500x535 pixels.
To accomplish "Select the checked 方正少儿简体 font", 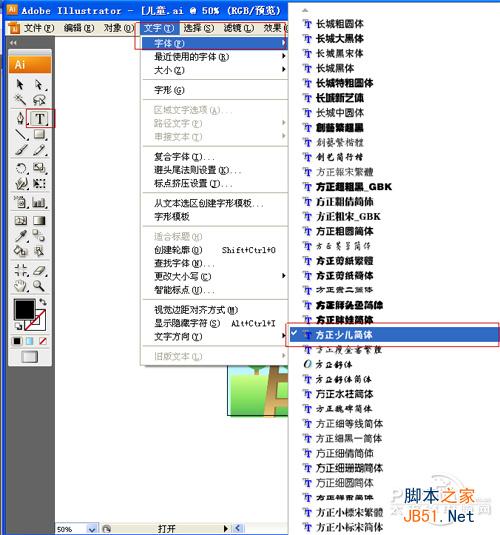I will pos(394,335).
